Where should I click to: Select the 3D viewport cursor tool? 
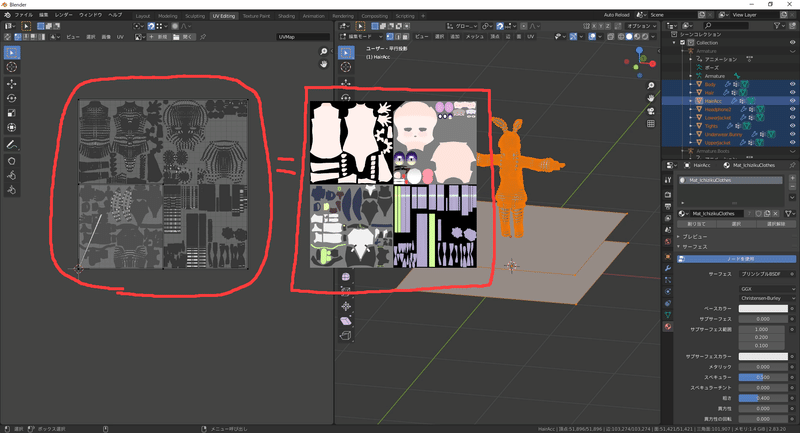point(346,67)
